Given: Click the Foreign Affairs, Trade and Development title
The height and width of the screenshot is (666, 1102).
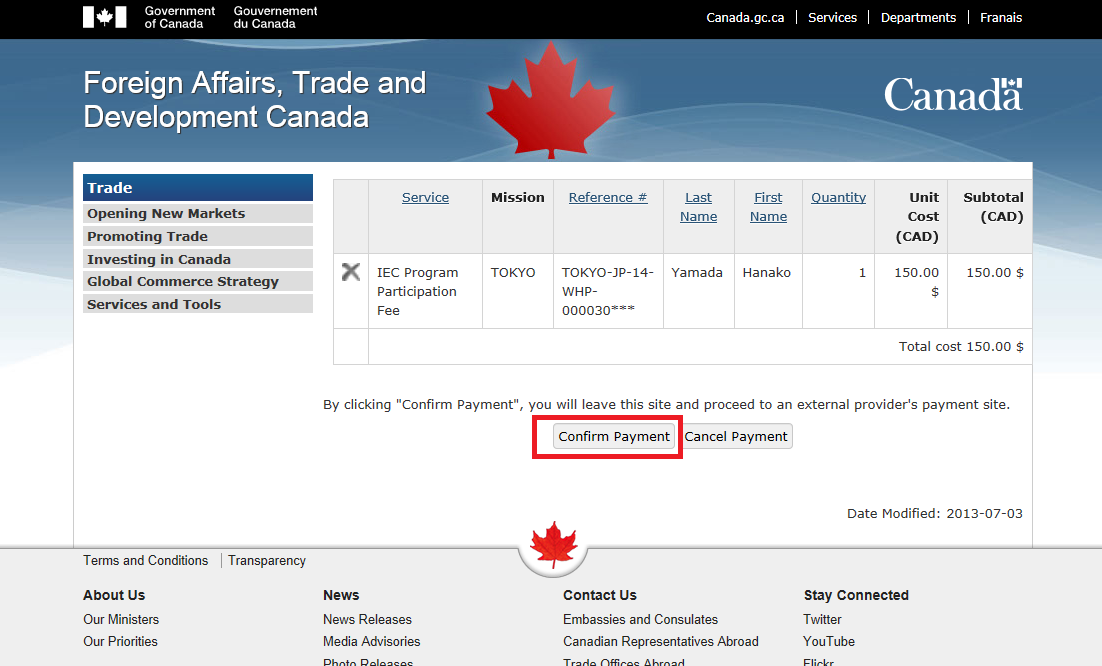Looking at the screenshot, I should [x=254, y=100].
